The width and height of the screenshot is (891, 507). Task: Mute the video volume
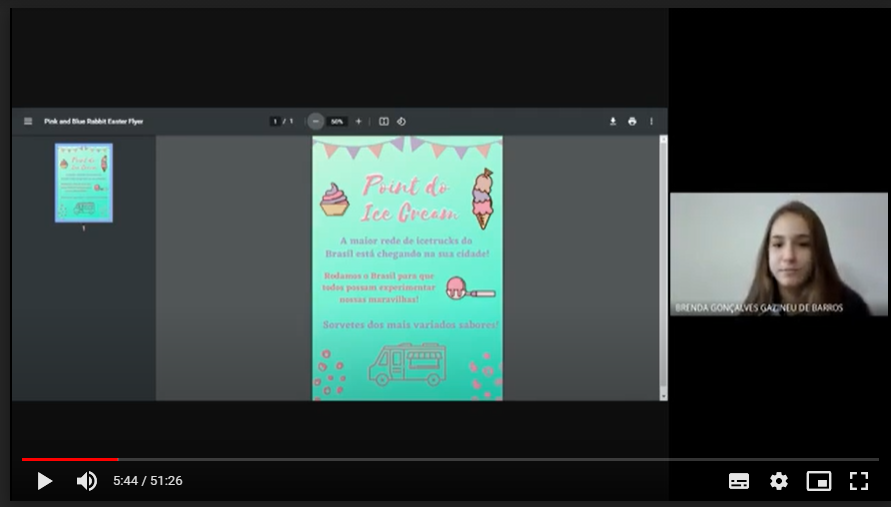tap(87, 481)
